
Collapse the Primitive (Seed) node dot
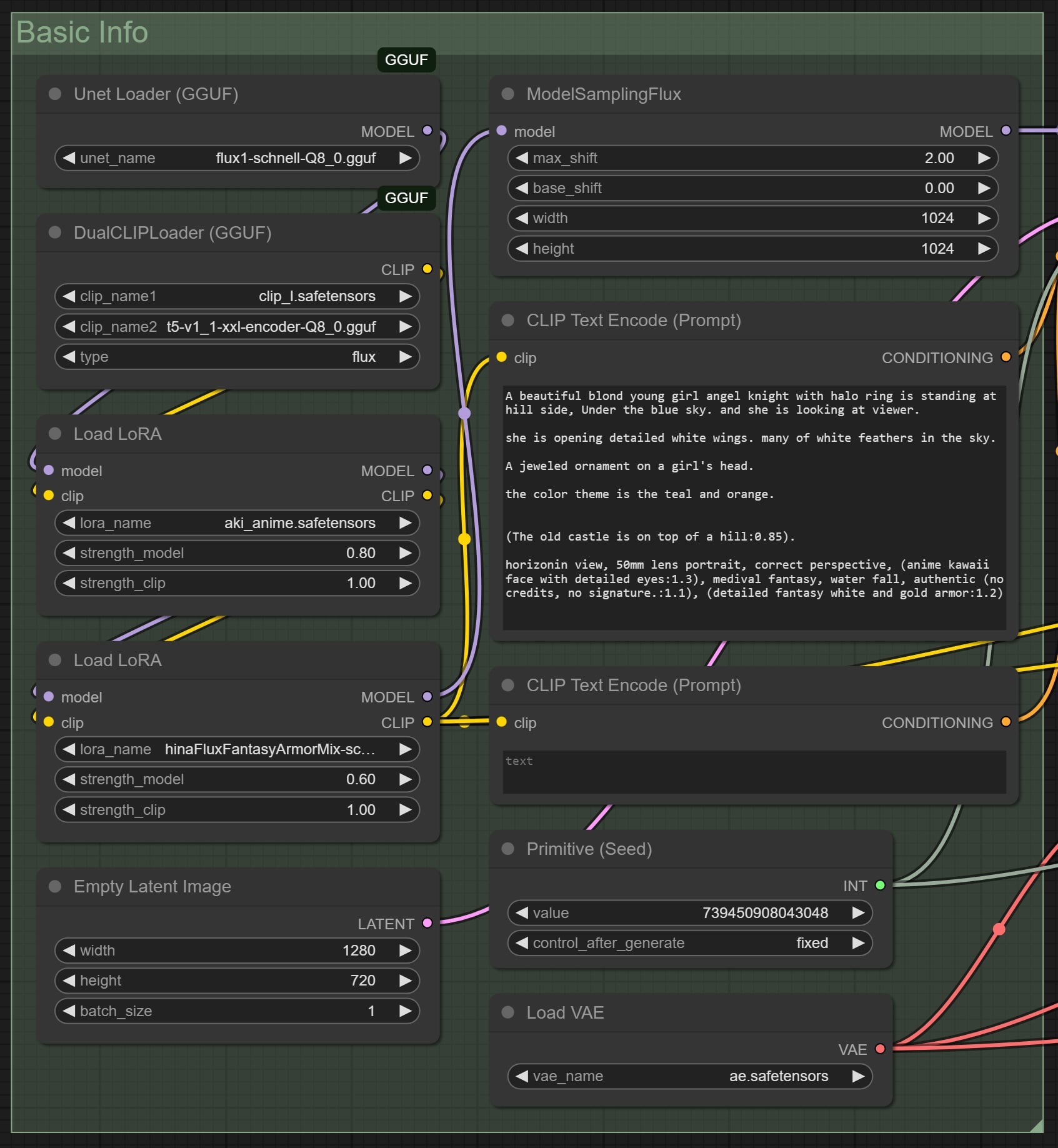[x=508, y=849]
